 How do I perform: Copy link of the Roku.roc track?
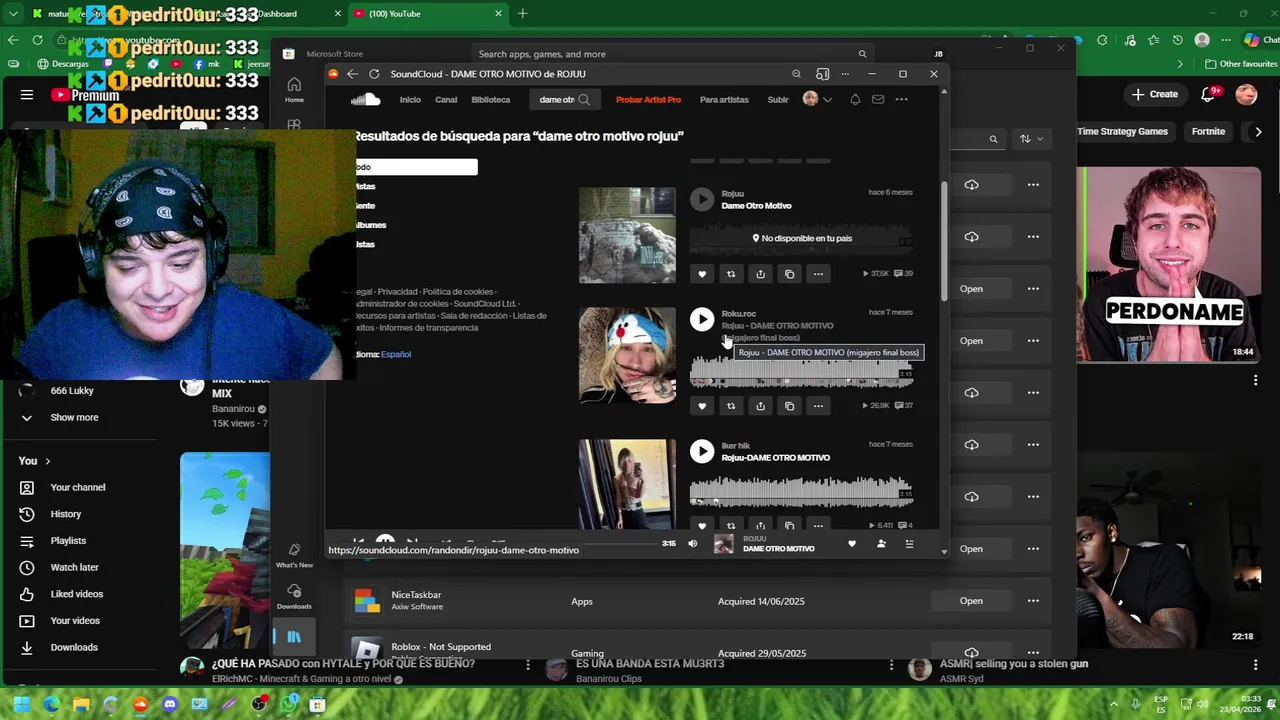789,406
